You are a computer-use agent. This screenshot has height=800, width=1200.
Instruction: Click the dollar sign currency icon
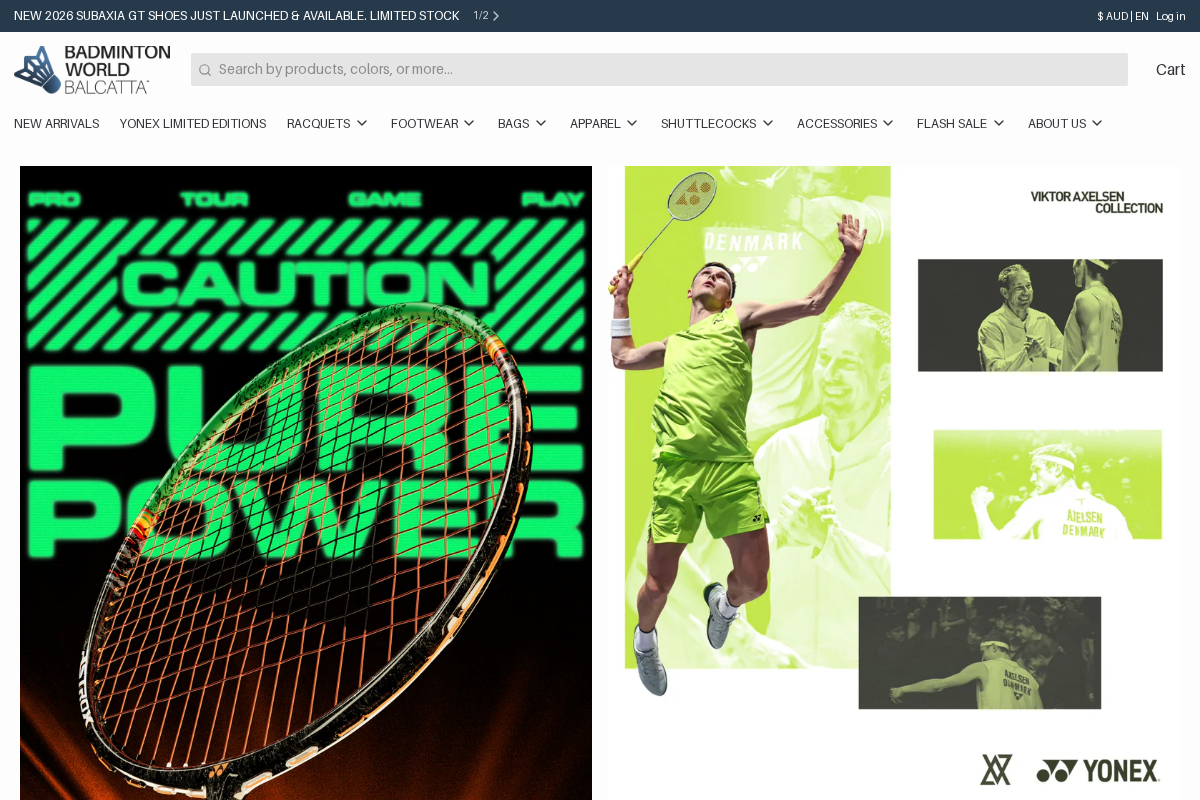tap(1099, 16)
